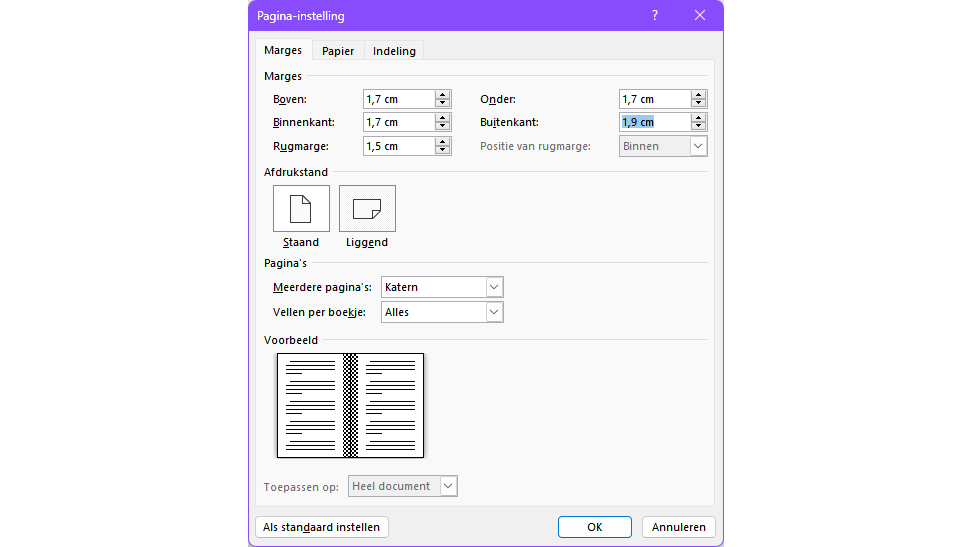972x547 pixels.
Task: Decrease the Onder margin value
Action: (x=699, y=103)
